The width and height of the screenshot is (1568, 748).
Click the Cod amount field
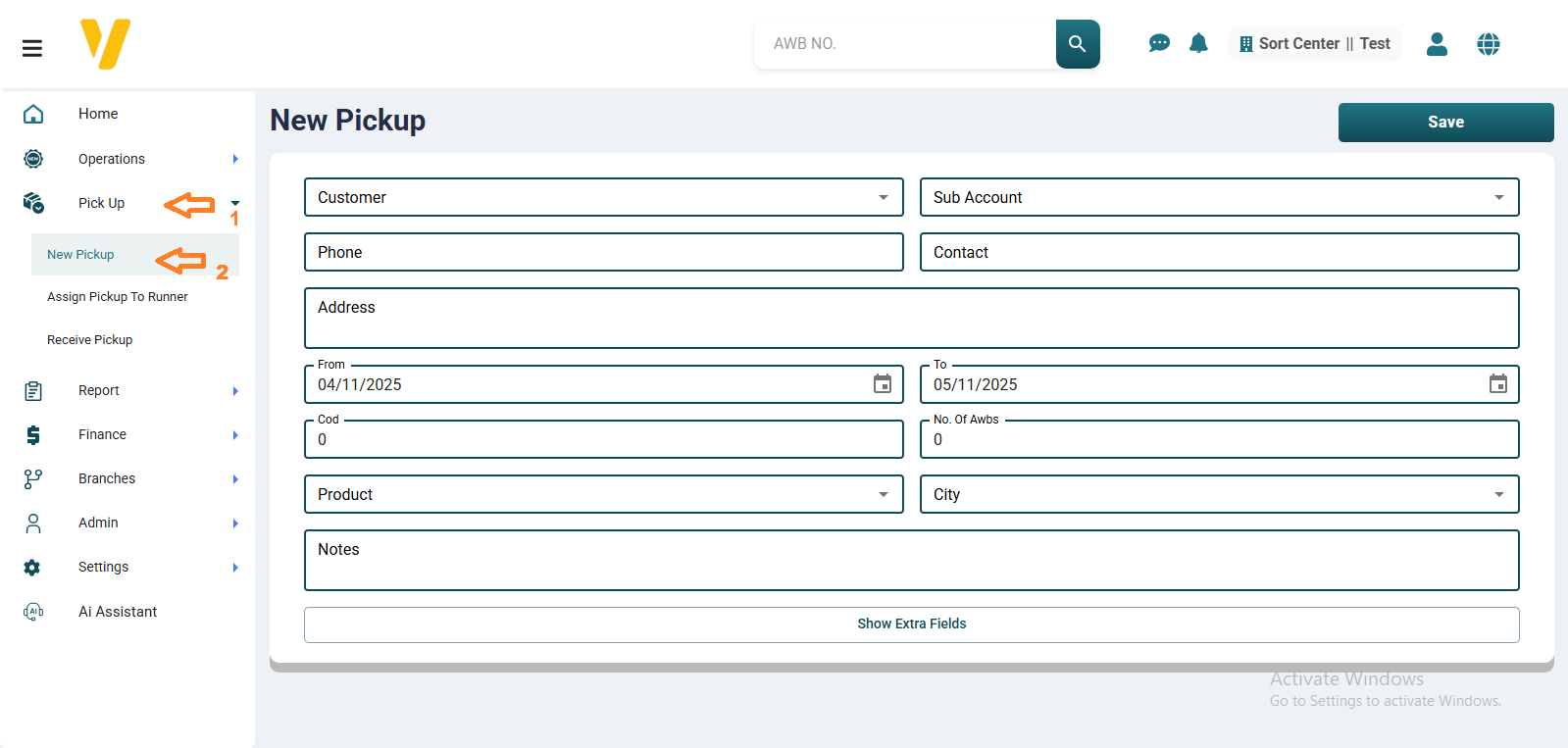(x=604, y=439)
